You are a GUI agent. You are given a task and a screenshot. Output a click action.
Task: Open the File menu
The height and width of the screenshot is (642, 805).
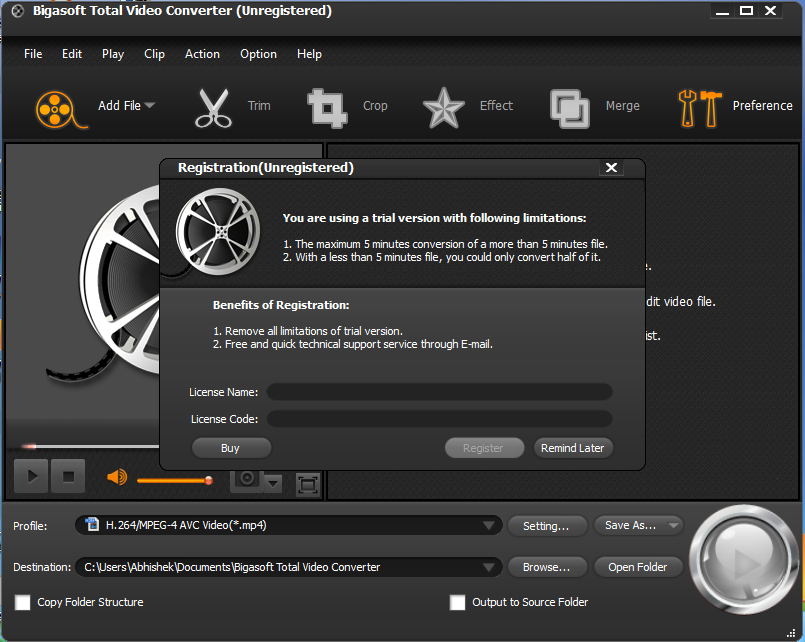tap(33, 54)
